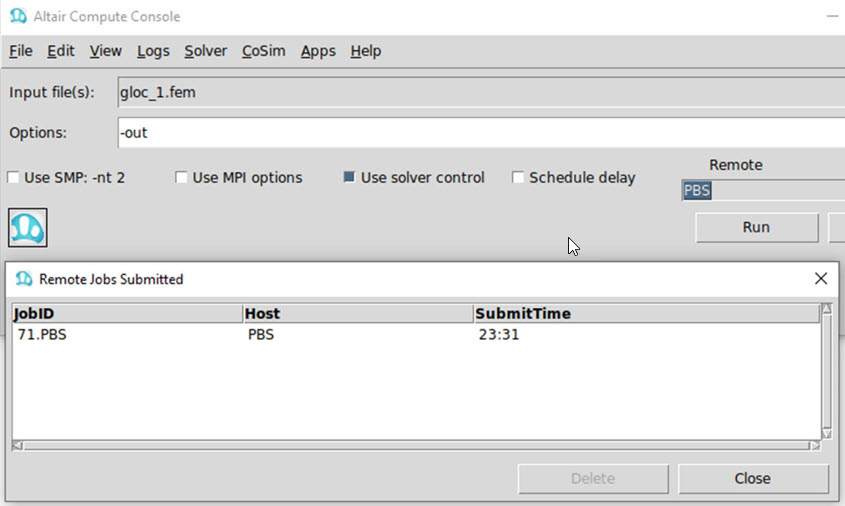
Task: Click the horizontal scrollbar left arrow
Action: click(x=17, y=446)
